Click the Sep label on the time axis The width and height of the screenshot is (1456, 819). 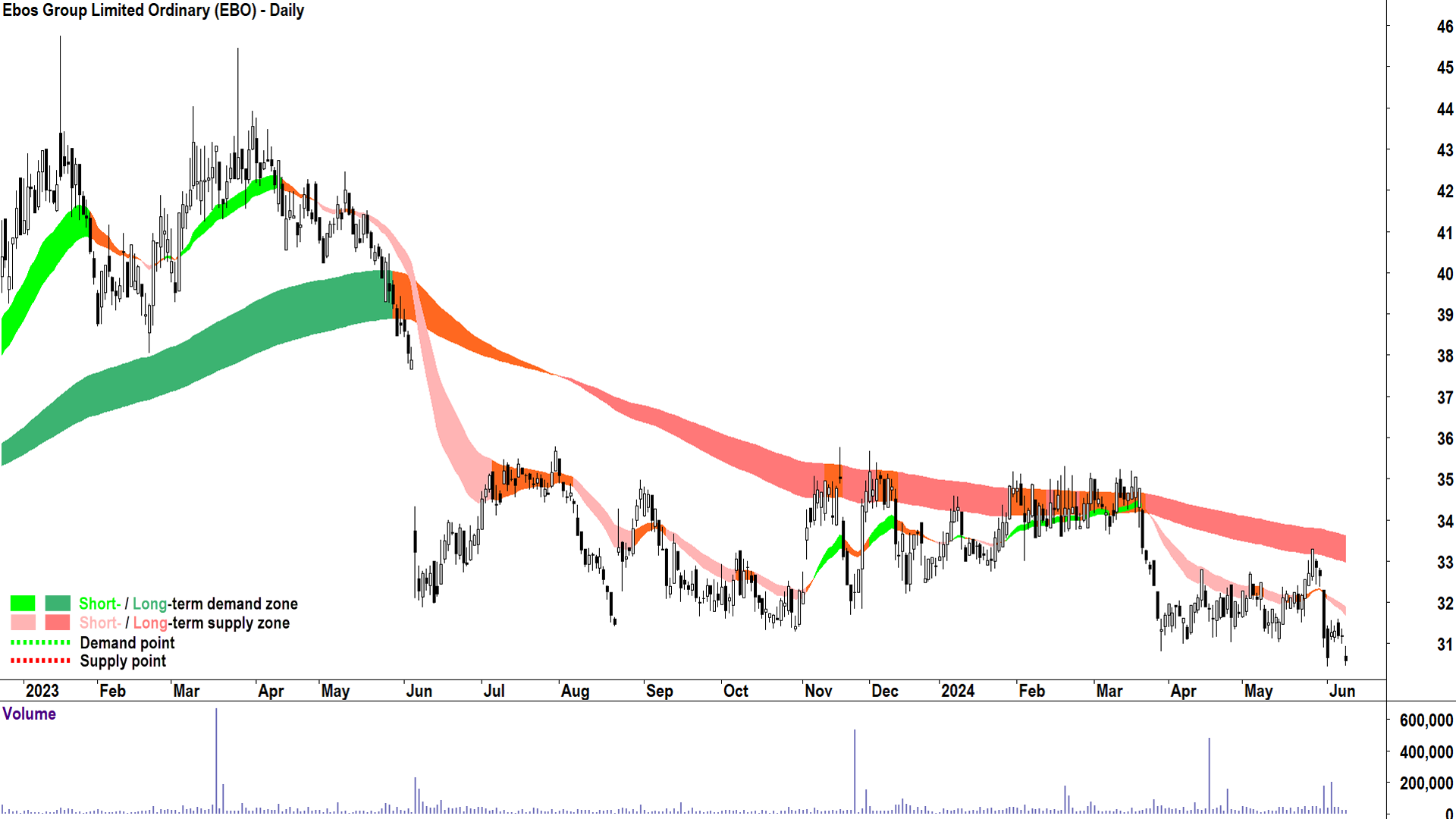659,691
